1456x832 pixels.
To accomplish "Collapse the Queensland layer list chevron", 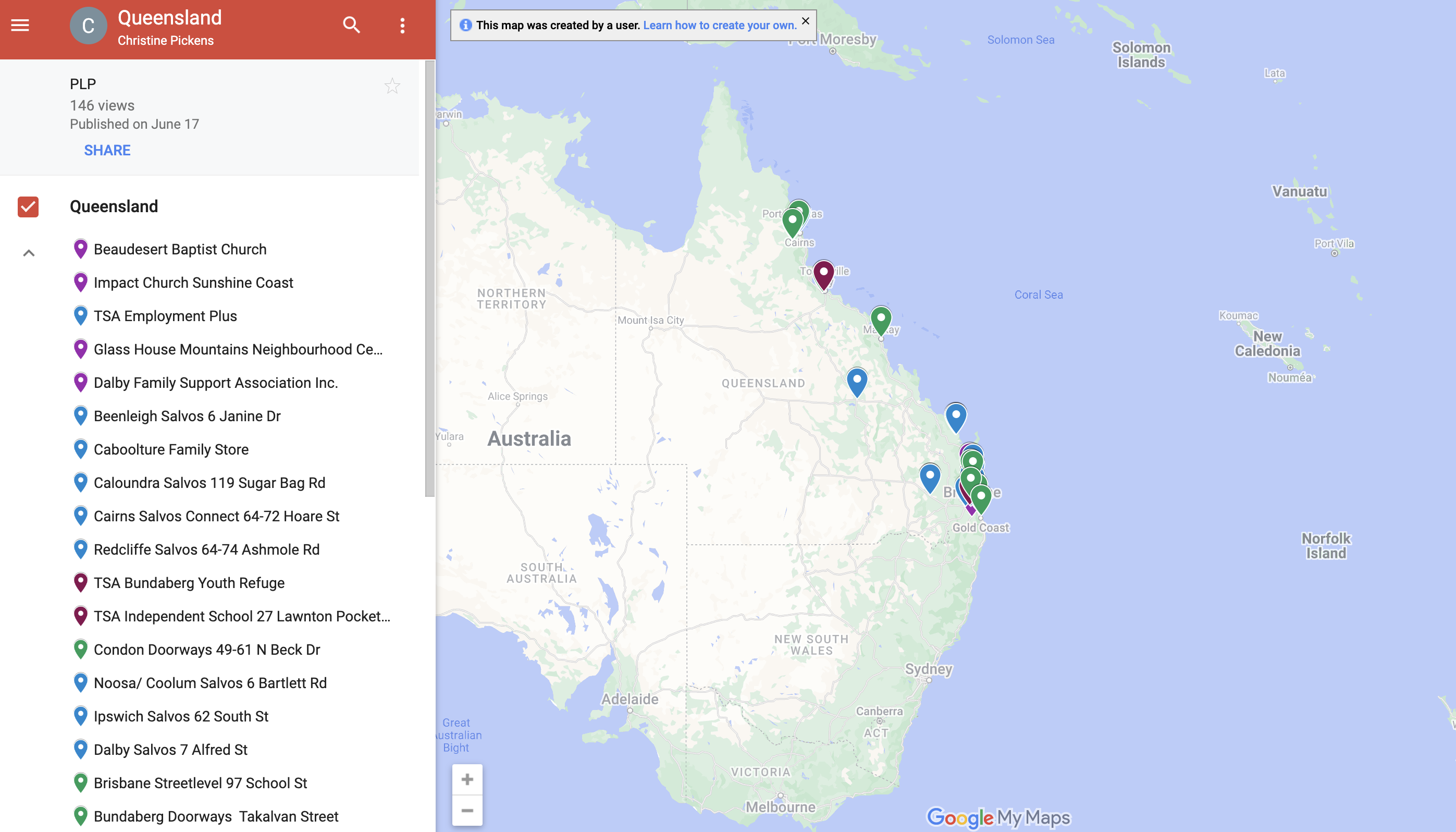I will [29, 252].
